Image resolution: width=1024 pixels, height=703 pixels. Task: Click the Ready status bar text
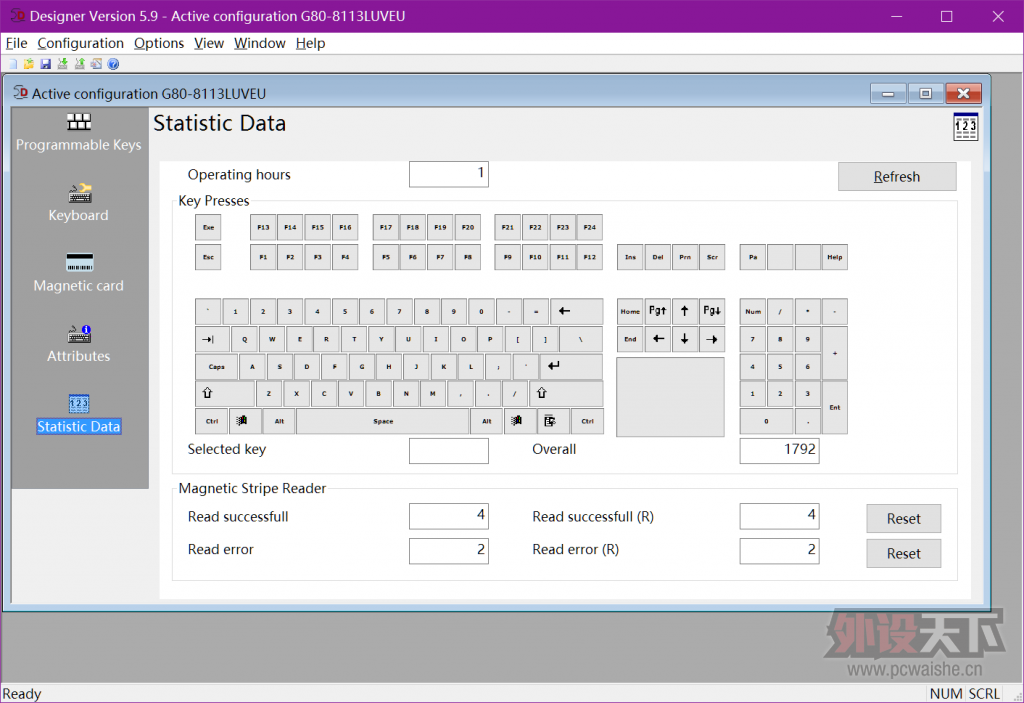(22, 694)
